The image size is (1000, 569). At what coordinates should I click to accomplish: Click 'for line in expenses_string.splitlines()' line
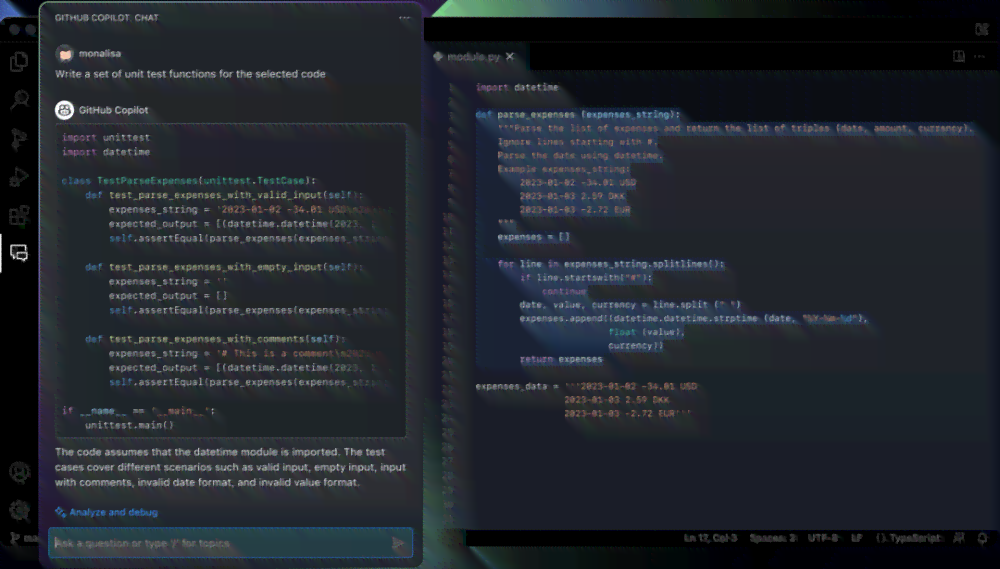[611, 264]
